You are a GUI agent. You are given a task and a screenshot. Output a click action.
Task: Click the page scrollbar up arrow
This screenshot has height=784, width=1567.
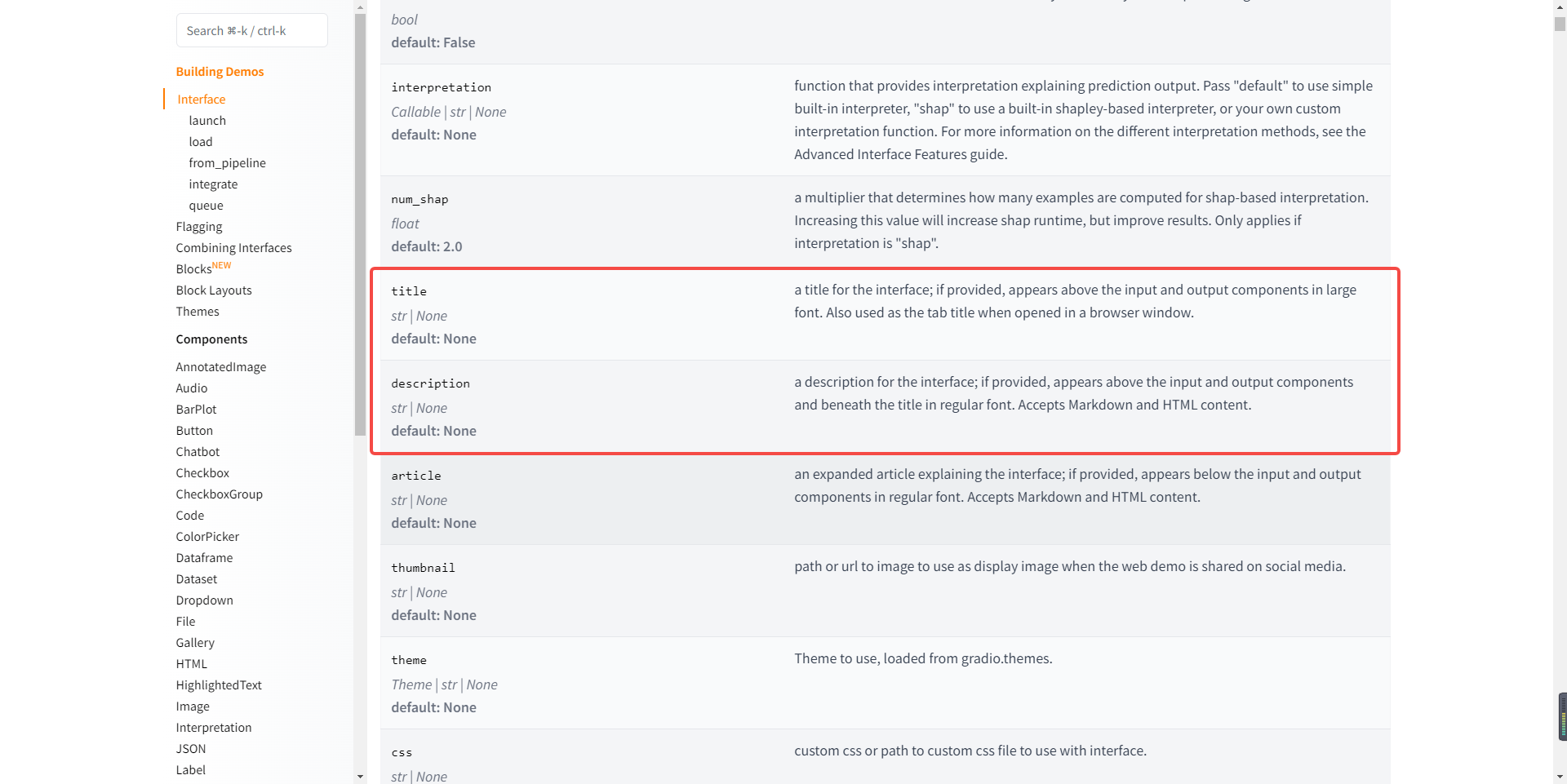(1560, 7)
